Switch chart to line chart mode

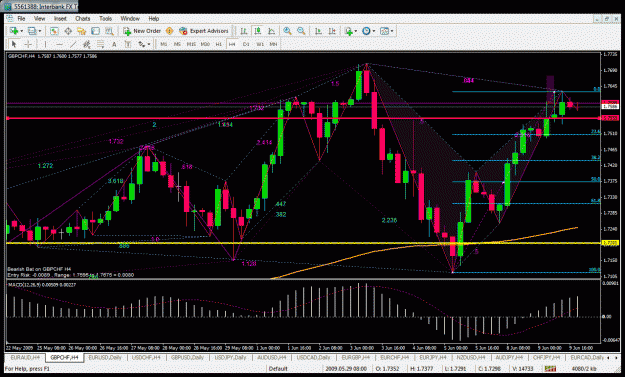point(271,31)
